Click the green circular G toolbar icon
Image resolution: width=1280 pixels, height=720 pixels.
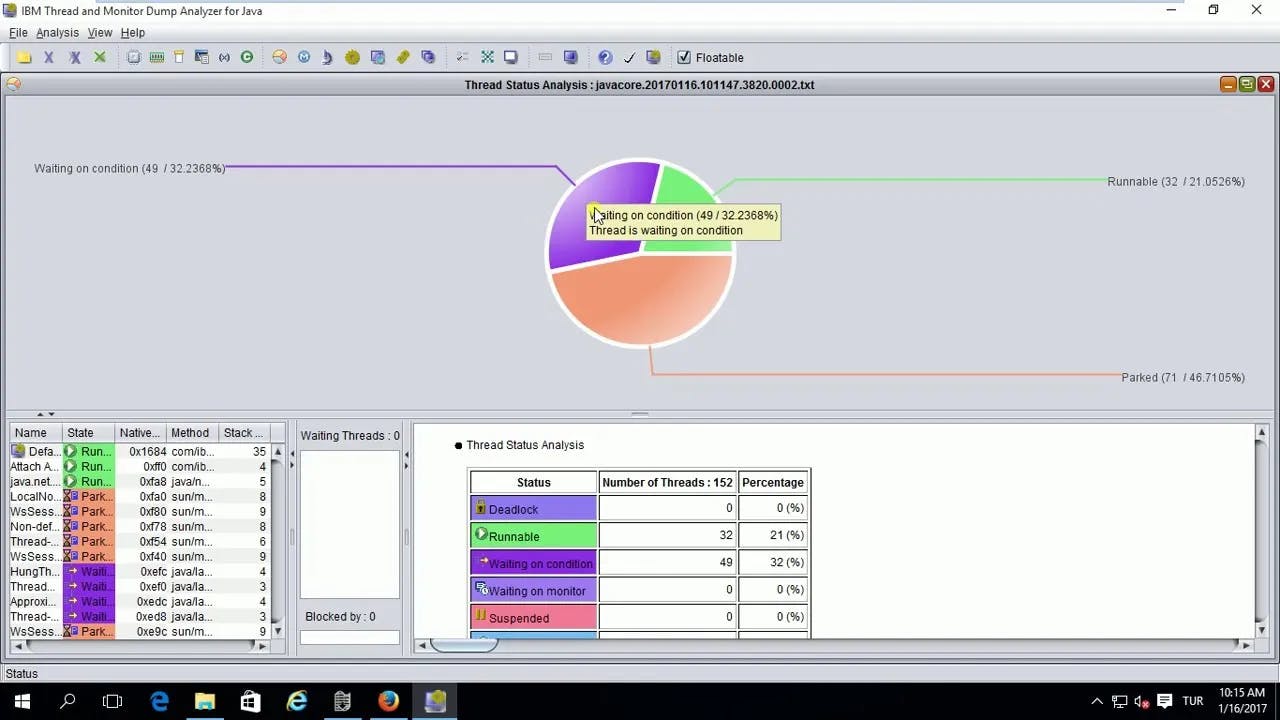[x=247, y=58]
